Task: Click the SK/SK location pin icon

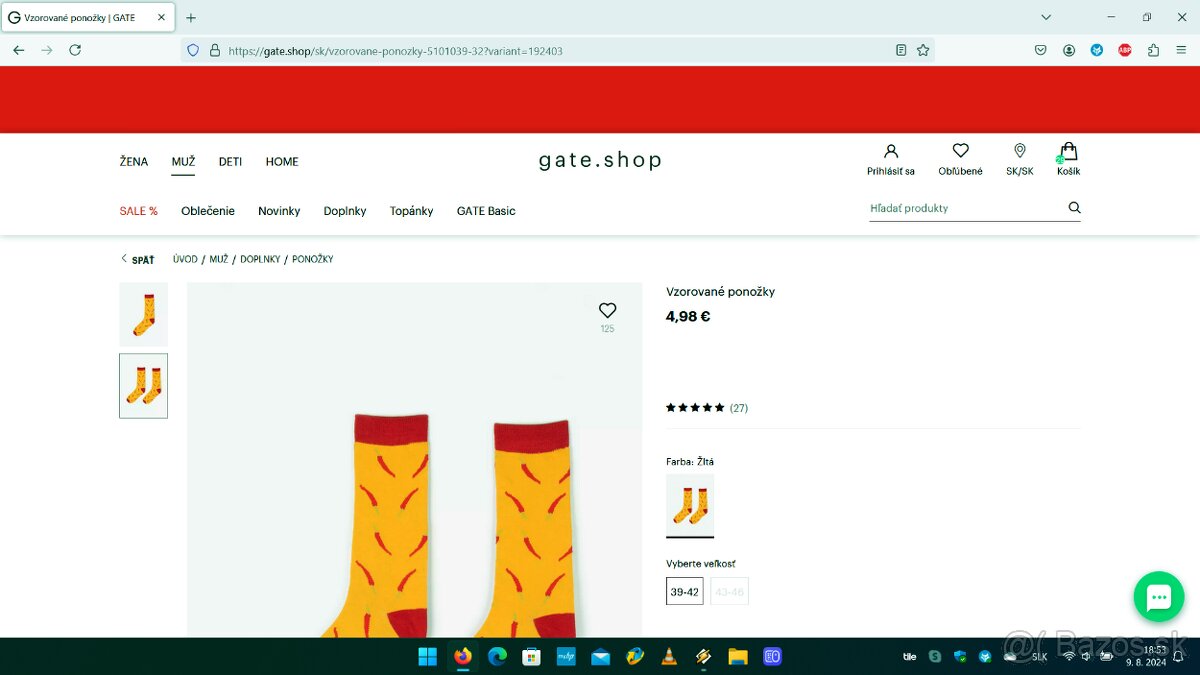Action: pyautogui.click(x=1019, y=151)
